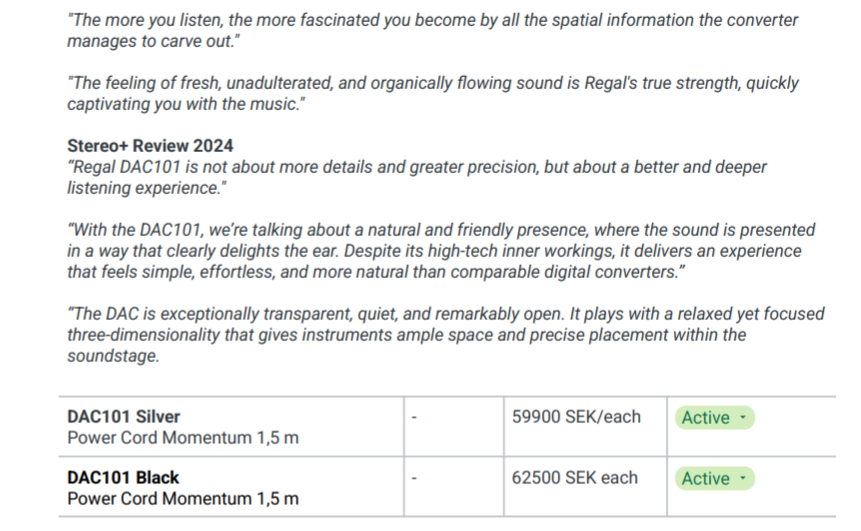Click the DAC101 Silver product name
Screen dimensions: 861x531
click(x=124, y=417)
